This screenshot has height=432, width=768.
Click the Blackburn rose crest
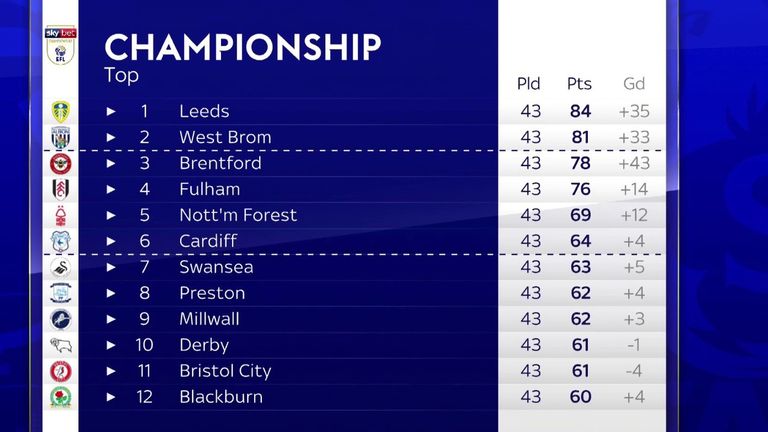point(61,397)
